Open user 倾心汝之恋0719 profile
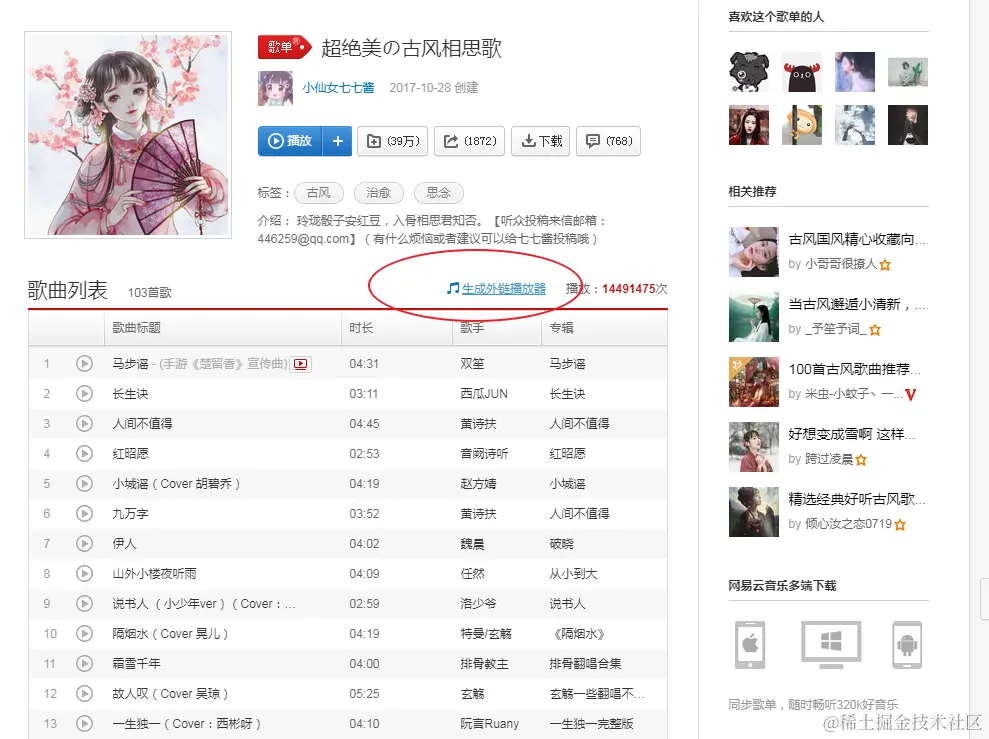 coord(848,523)
